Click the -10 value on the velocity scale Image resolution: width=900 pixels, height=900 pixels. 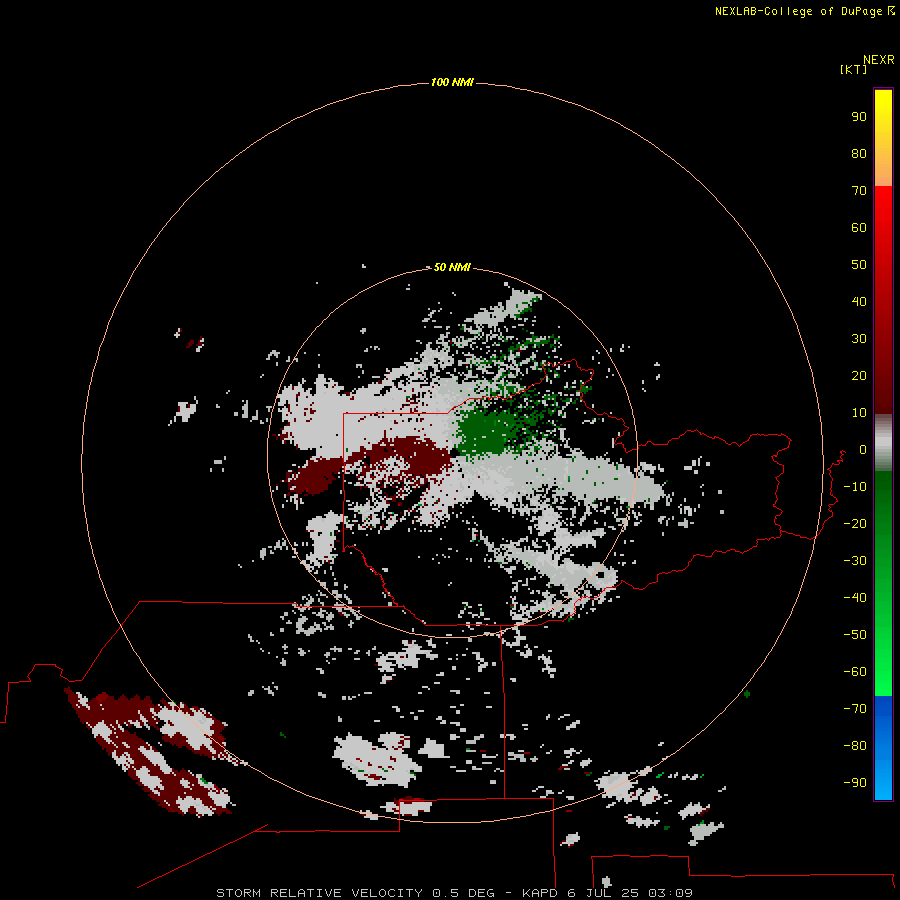tap(855, 487)
